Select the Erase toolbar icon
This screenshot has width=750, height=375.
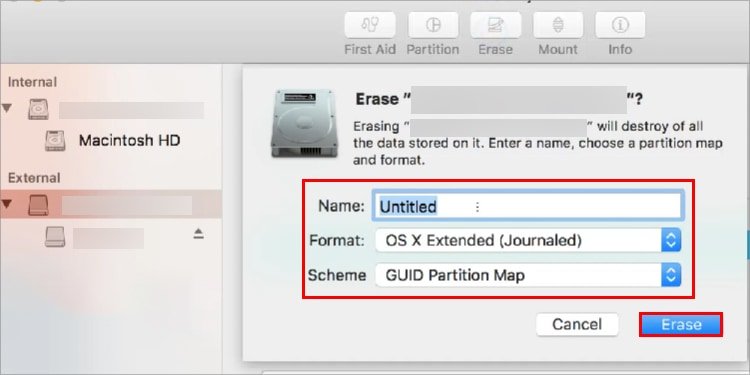pos(495,25)
